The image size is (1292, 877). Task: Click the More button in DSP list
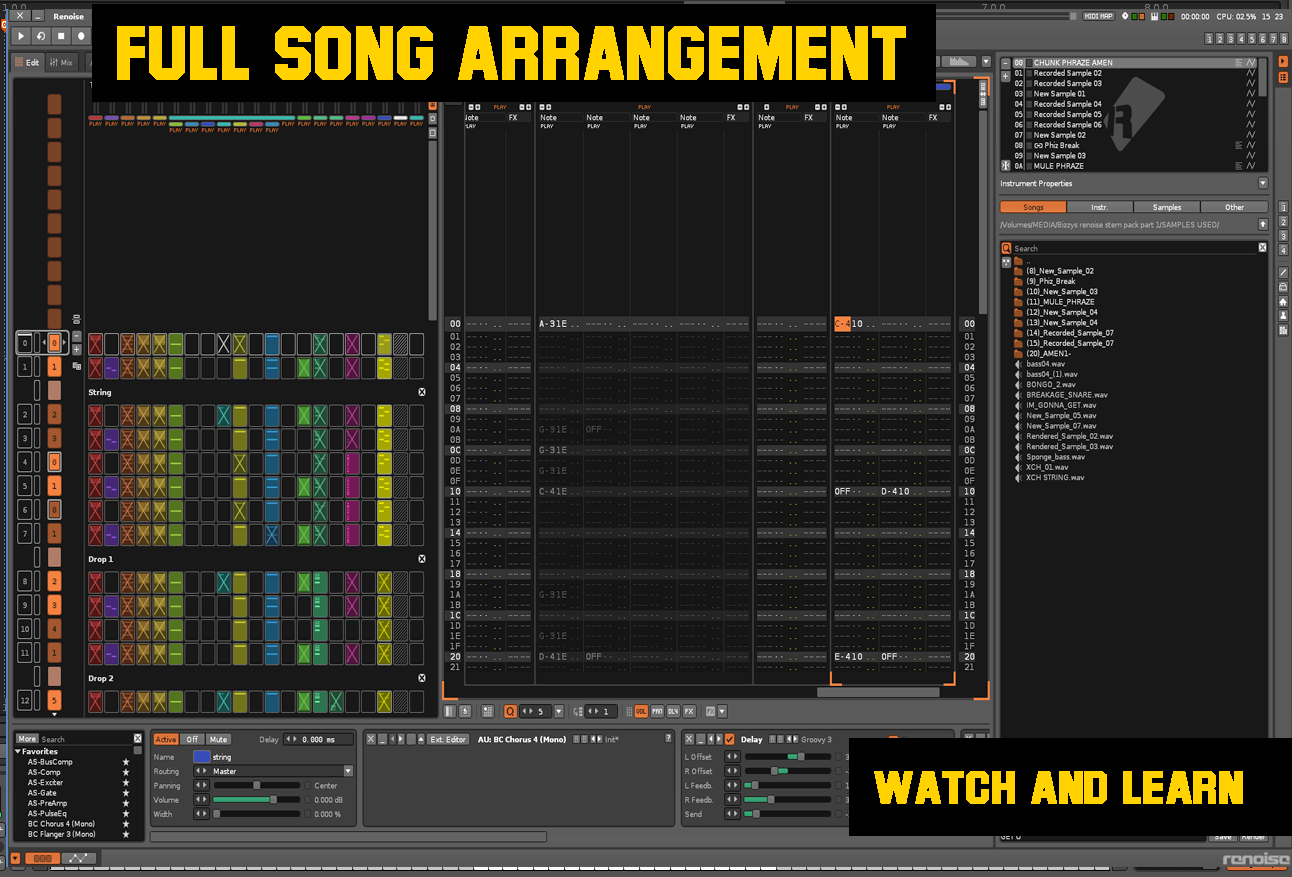point(27,740)
